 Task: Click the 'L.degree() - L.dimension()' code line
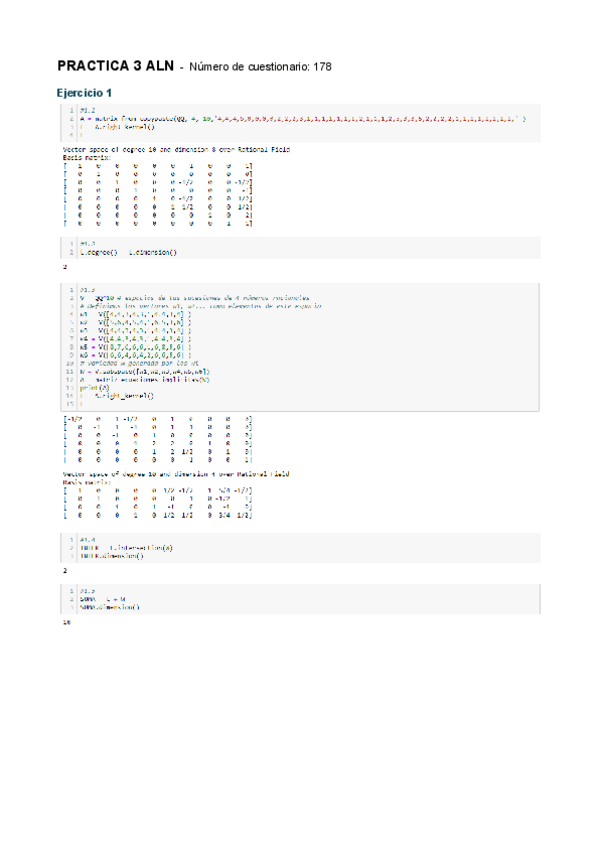[128, 252]
